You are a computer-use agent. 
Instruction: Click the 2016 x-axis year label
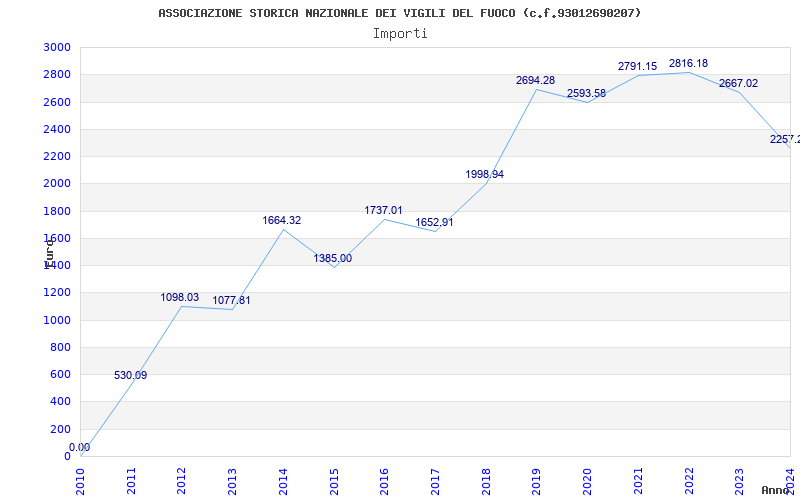tap(384, 482)
